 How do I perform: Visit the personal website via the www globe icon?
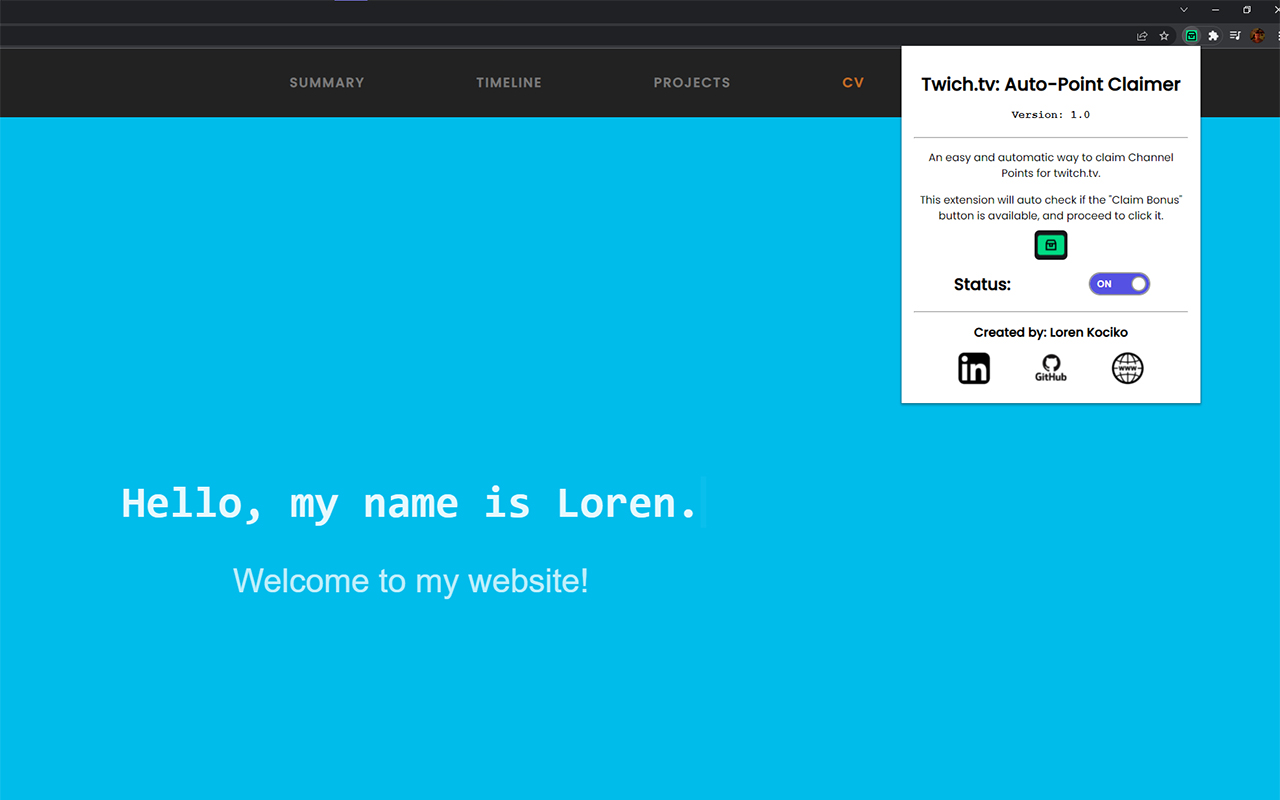tap(1127, 368)
